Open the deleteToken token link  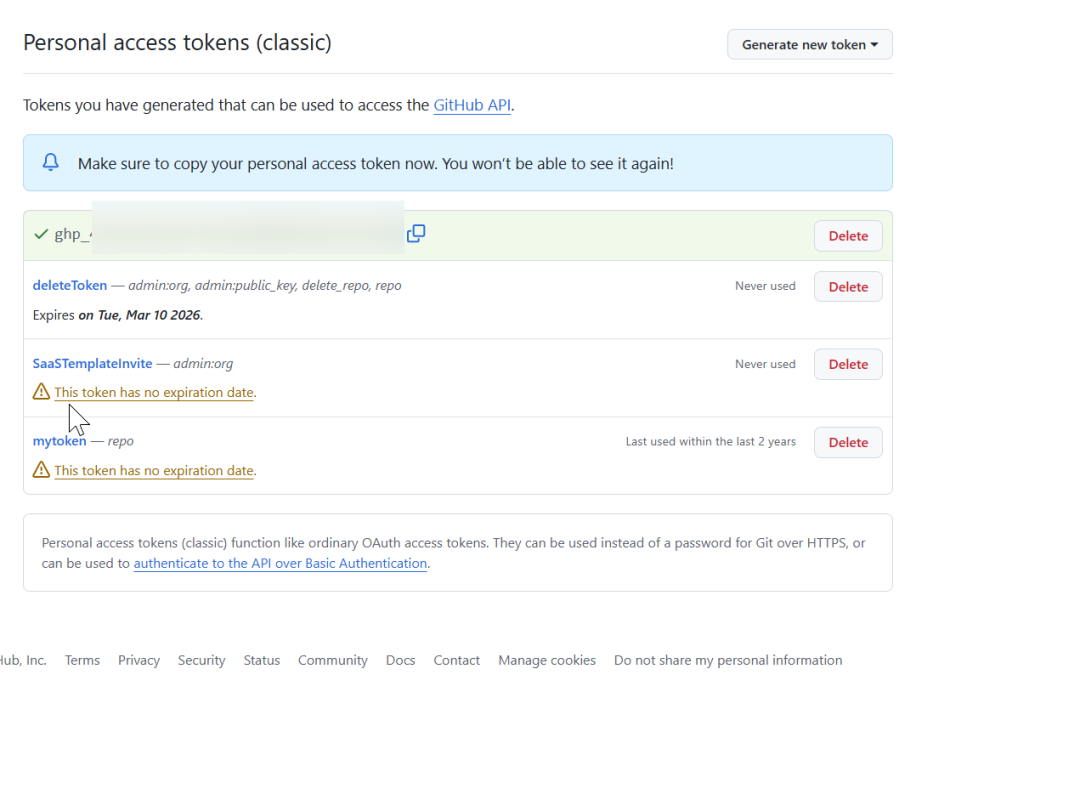(70, 286)
